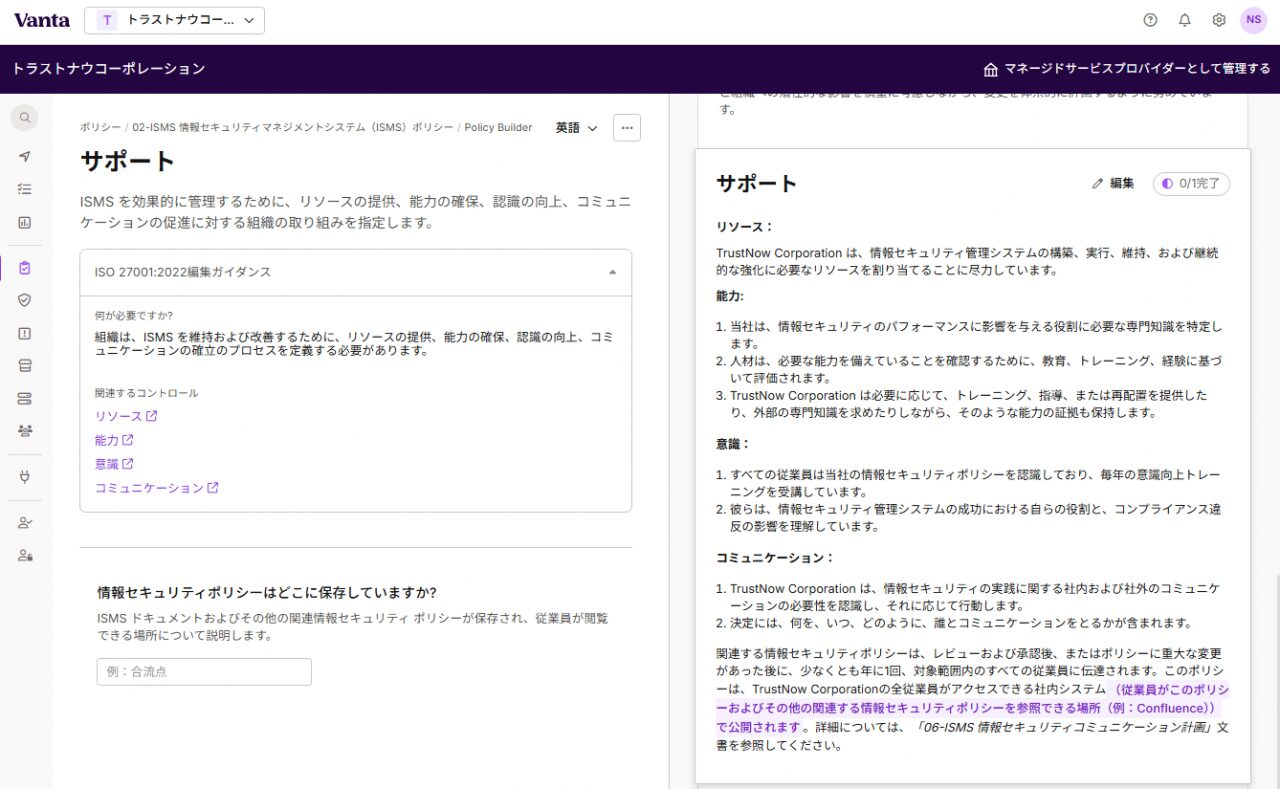Focus the 例：合流点 policy location input
This screenshot has width=1280, height=789.
tap(204, 672)
